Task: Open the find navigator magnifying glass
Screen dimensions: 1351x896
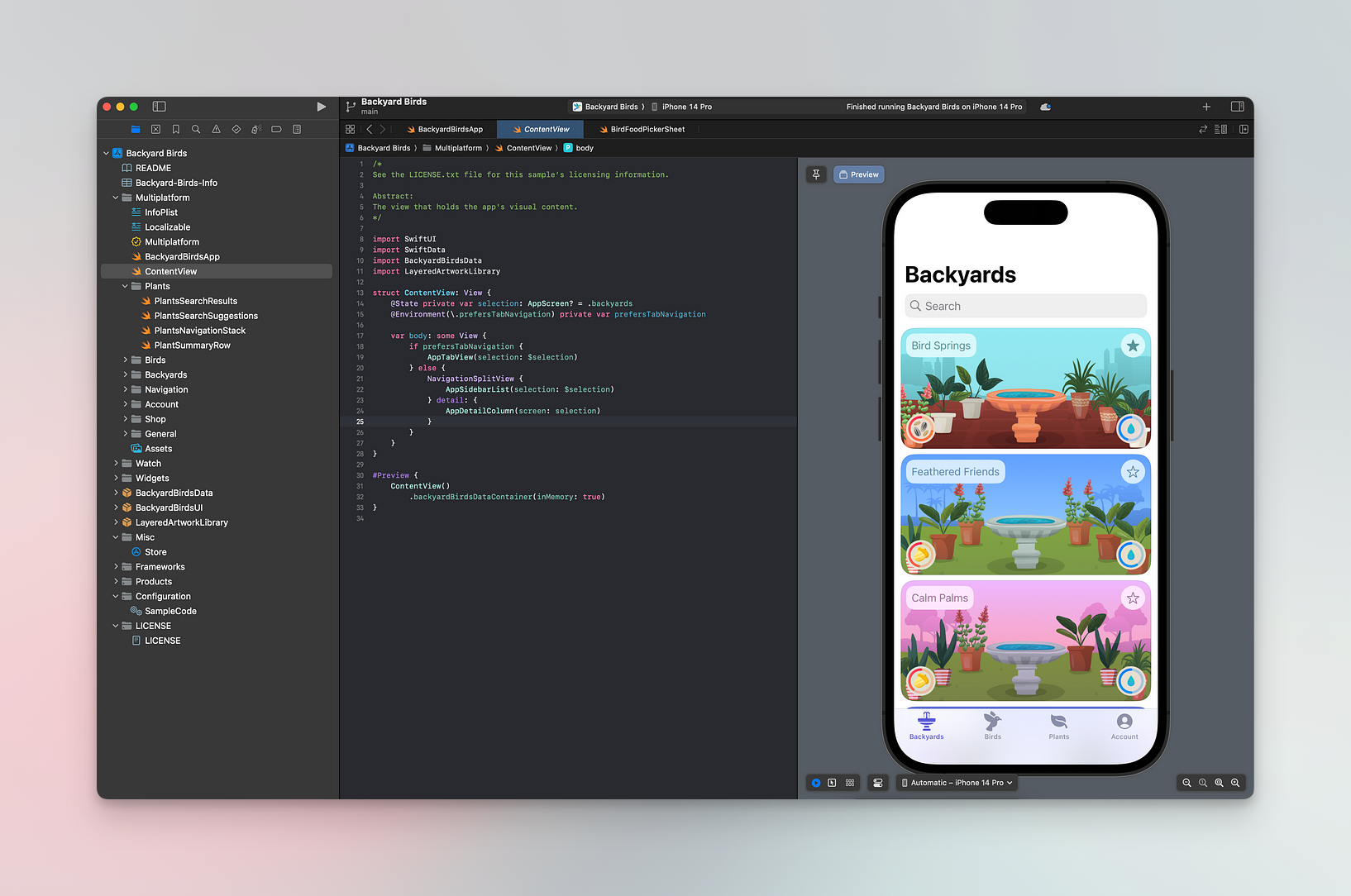Action: [195, 129]
